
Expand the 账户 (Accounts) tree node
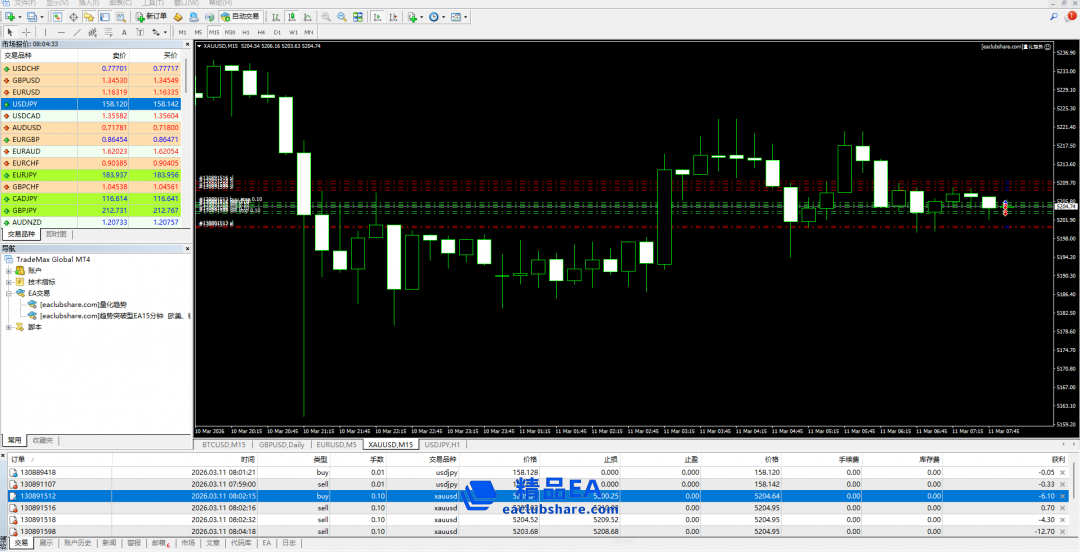(9, 270)
